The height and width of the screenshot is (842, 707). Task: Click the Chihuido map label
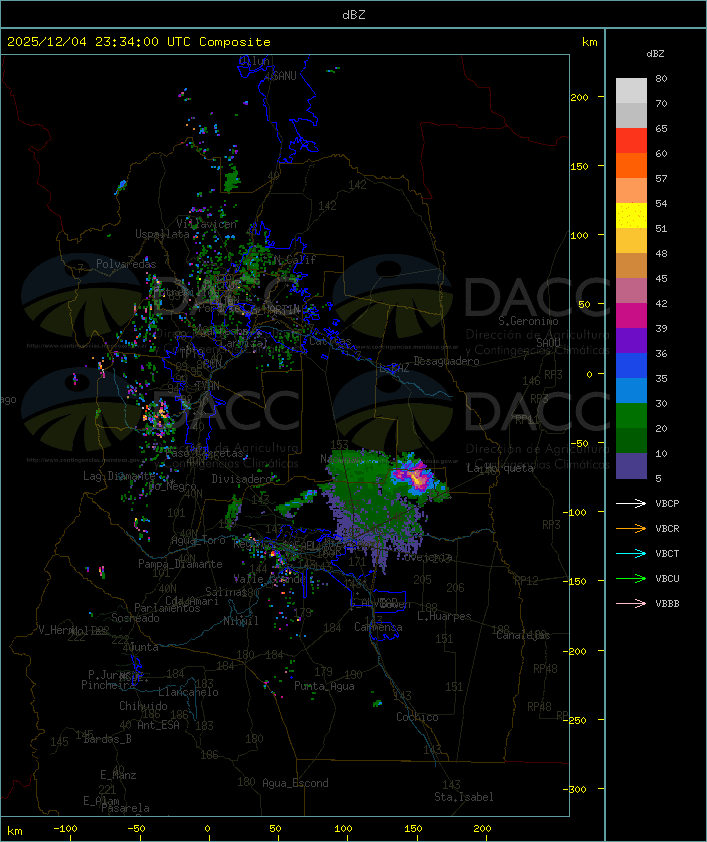click(x=143, y=706)
